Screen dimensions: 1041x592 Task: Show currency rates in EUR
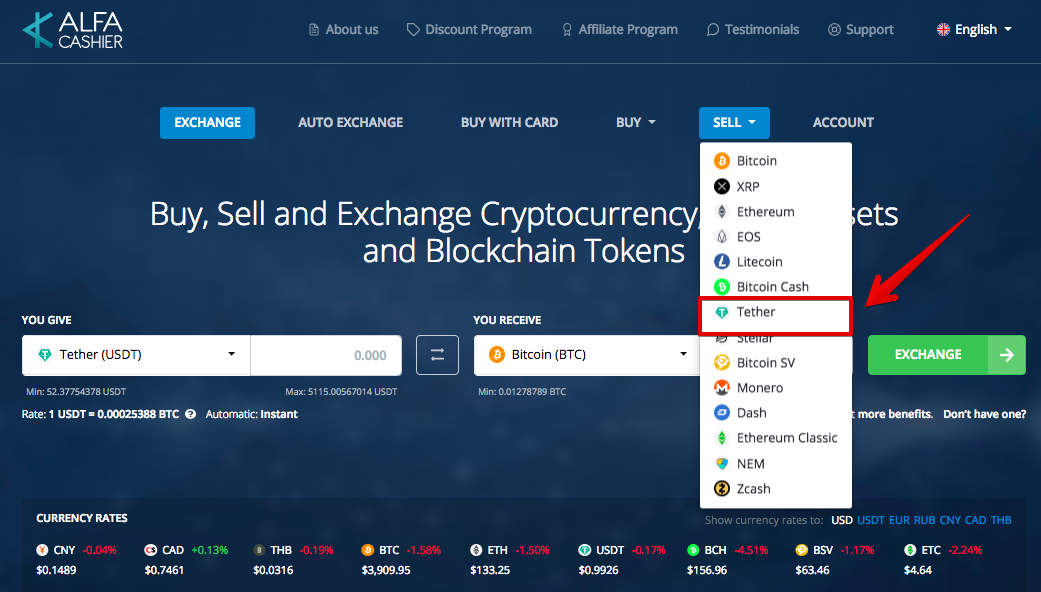click(899, 520)
